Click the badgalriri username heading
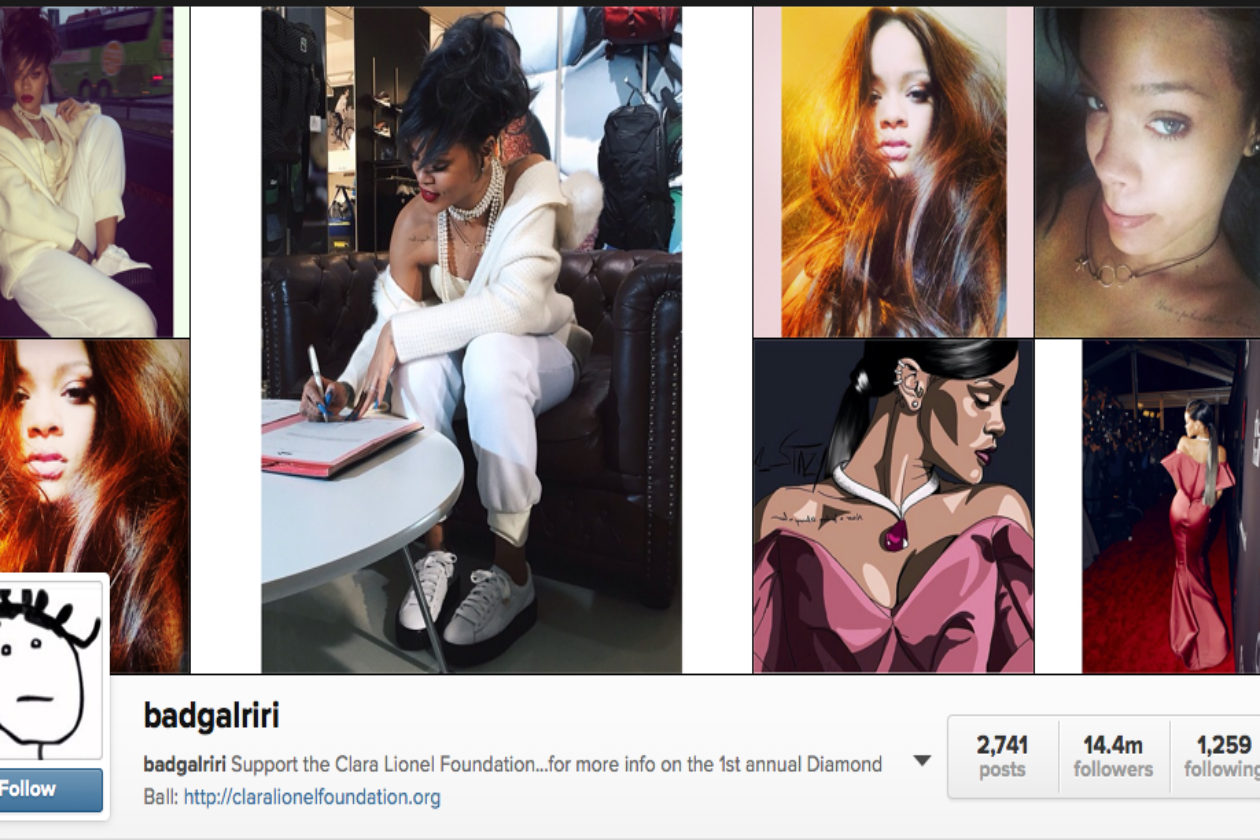 (x=211, y=716)
